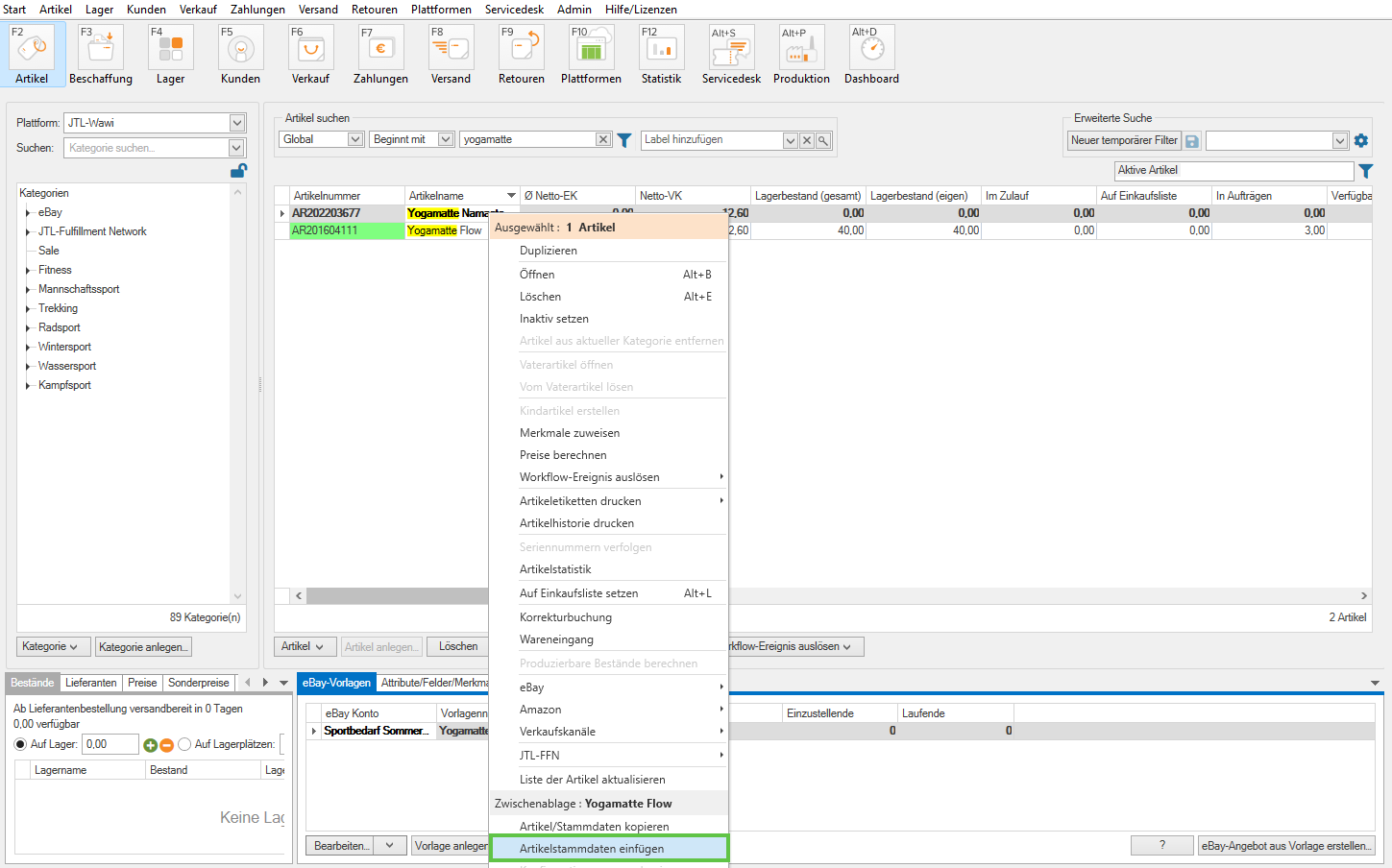Toggle the category lock icon
The height and width of the screenshot is (868, 1392).
pyautogui.click(x=238, y=171)
